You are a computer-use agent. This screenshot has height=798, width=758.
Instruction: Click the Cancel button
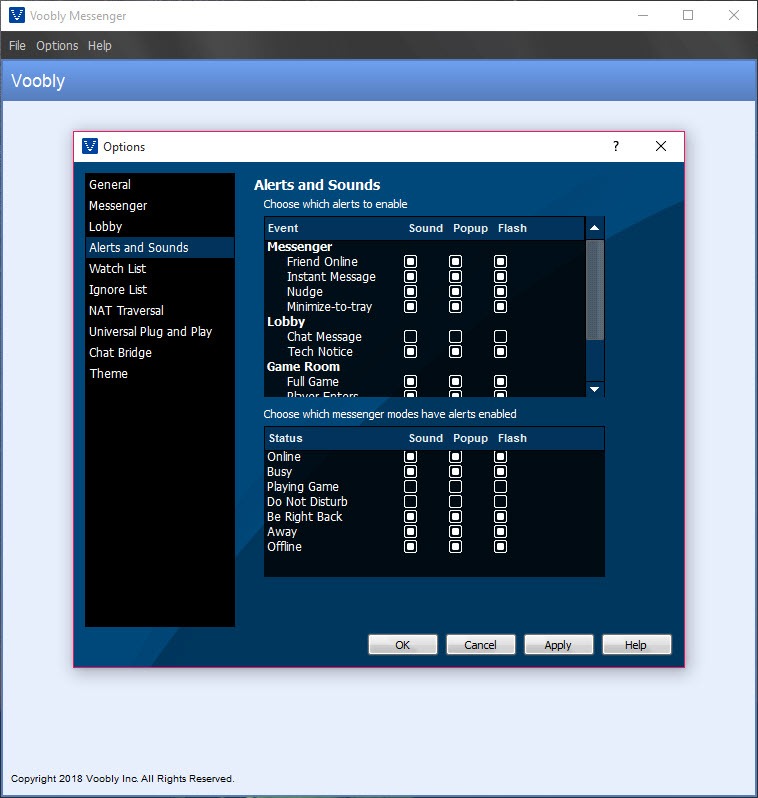pos(481,645)
